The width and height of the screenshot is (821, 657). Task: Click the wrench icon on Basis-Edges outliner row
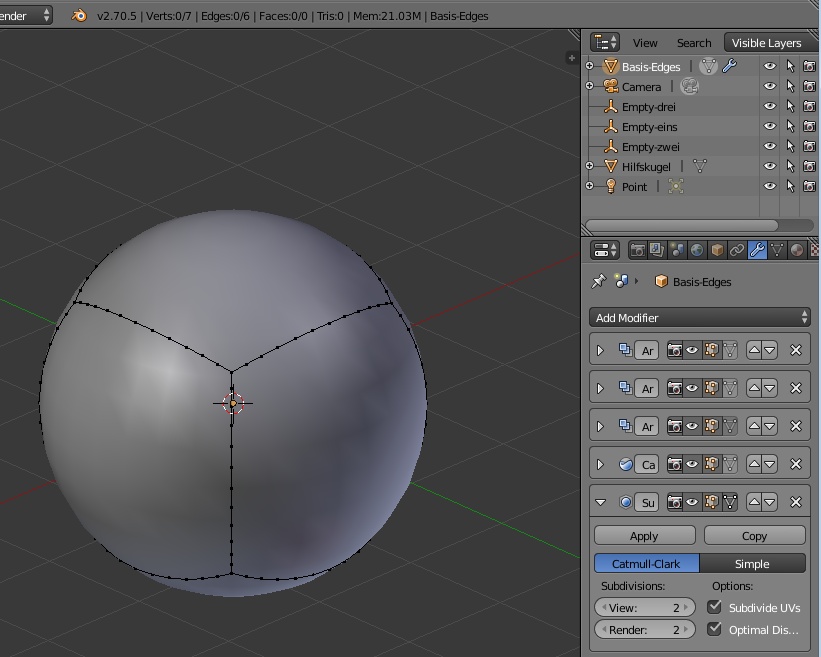coord(730,67)
